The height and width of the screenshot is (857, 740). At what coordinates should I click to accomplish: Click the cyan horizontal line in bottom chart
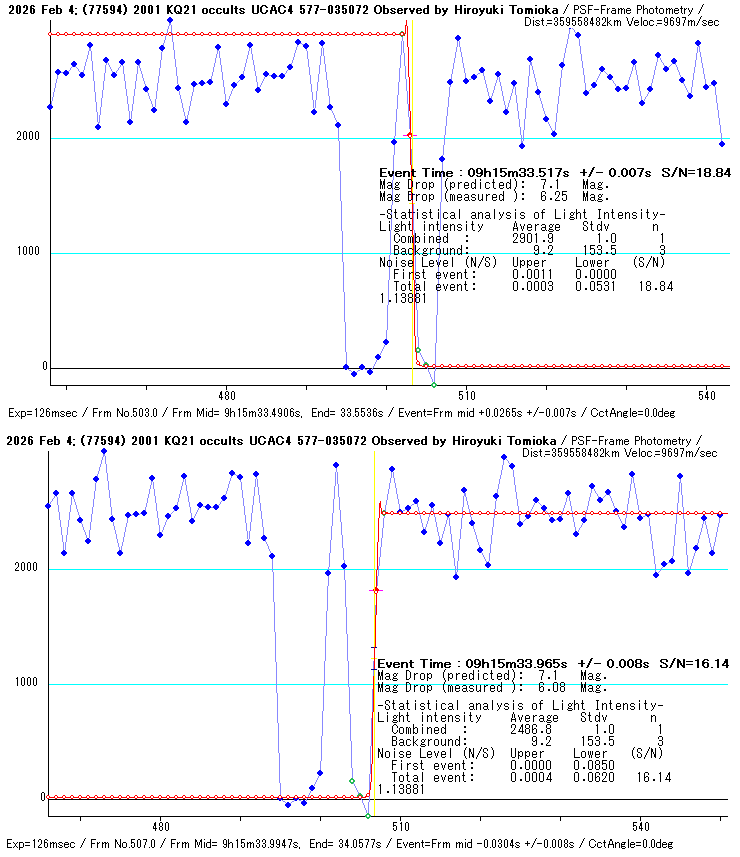[x=200, y=685]
